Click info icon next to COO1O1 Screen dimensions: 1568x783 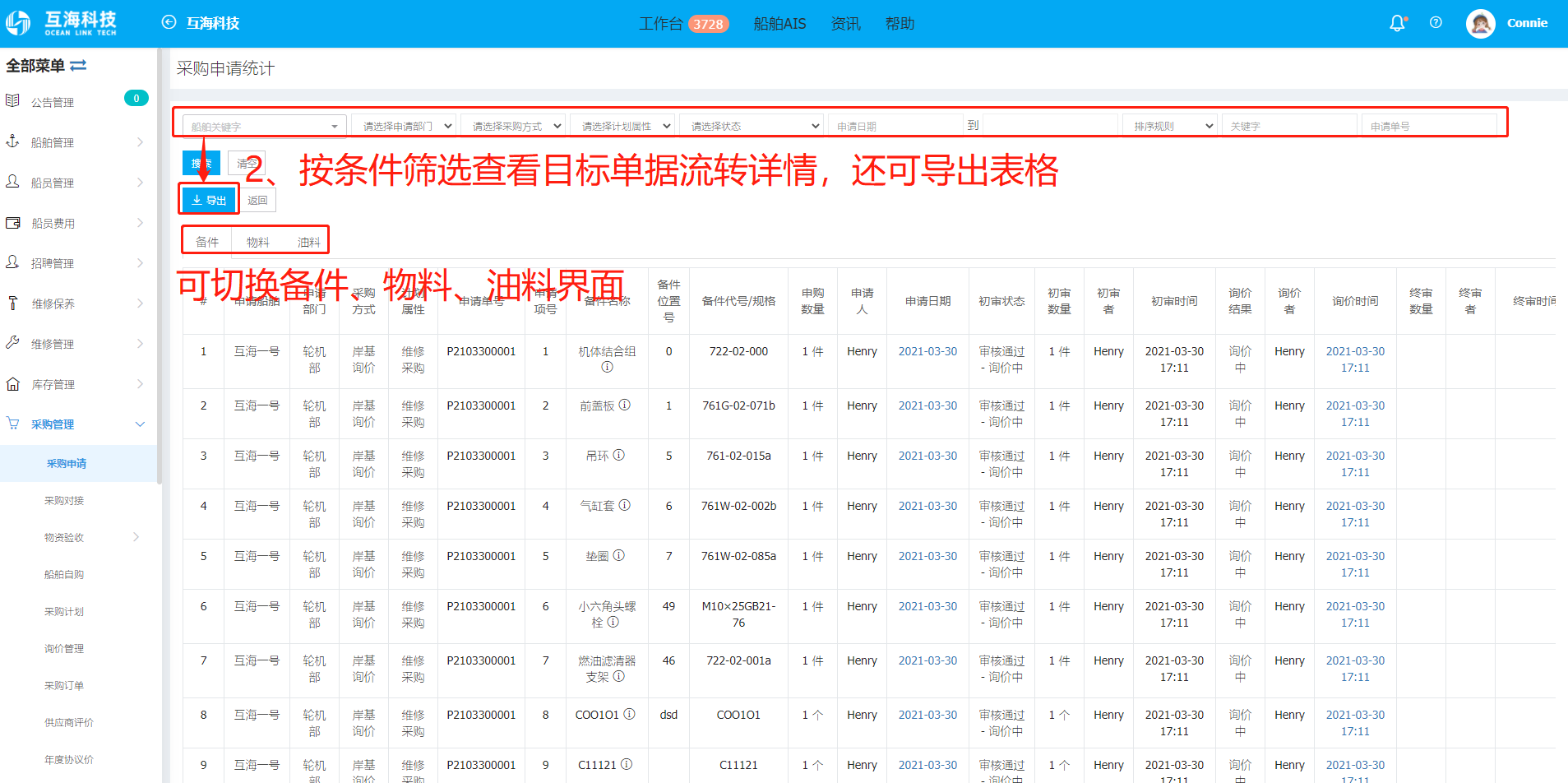point(629,715)
